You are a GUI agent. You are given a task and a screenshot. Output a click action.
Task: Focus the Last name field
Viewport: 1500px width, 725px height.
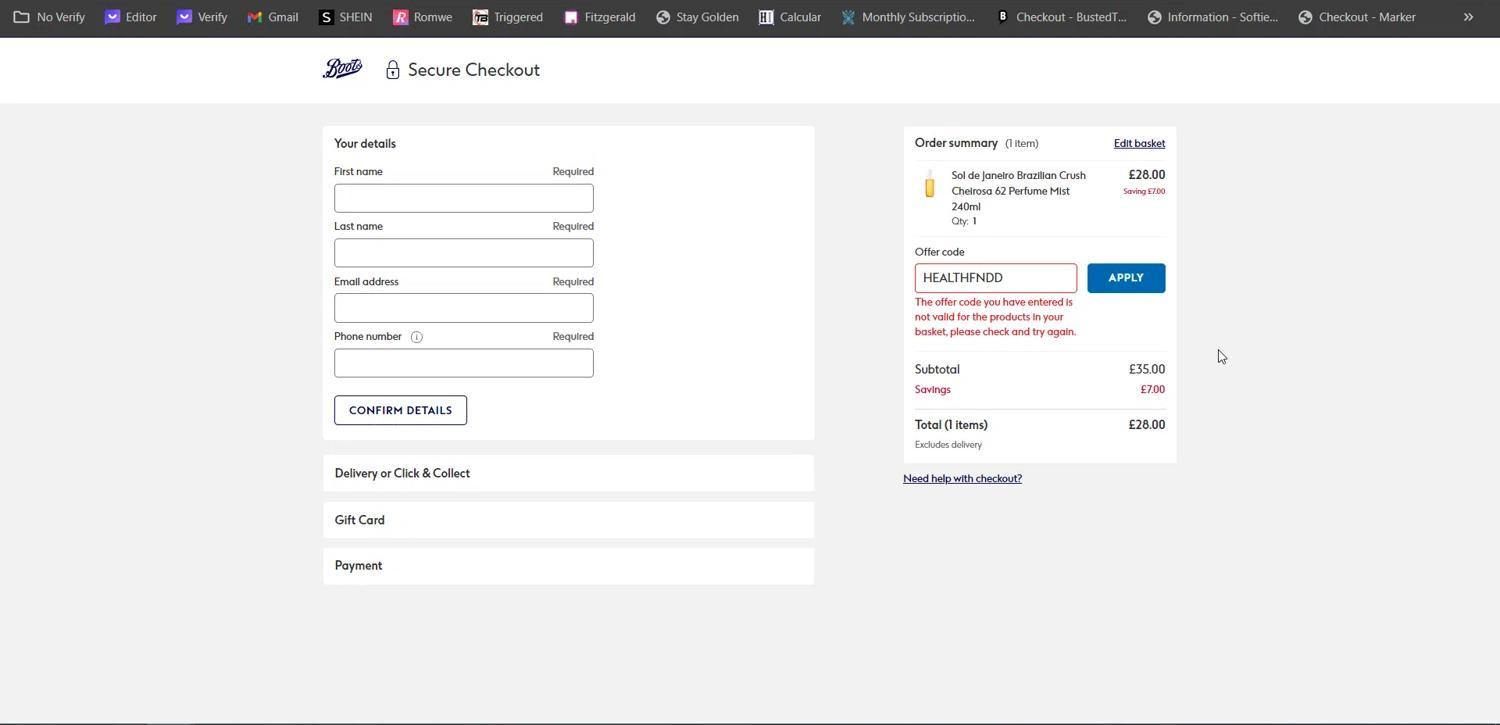click(464, 253)
